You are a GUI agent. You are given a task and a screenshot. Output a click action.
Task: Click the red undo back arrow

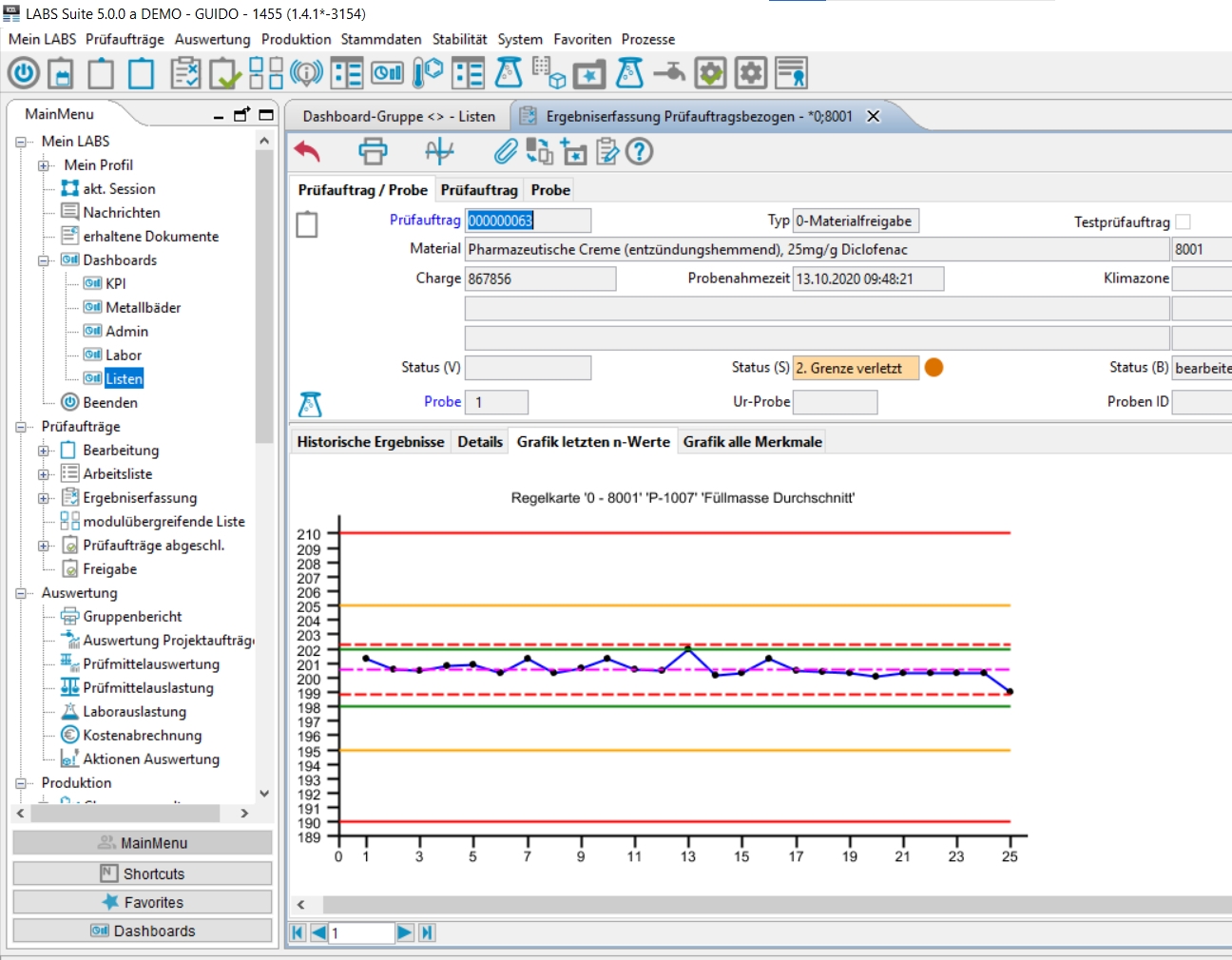(x=307, y=151)
